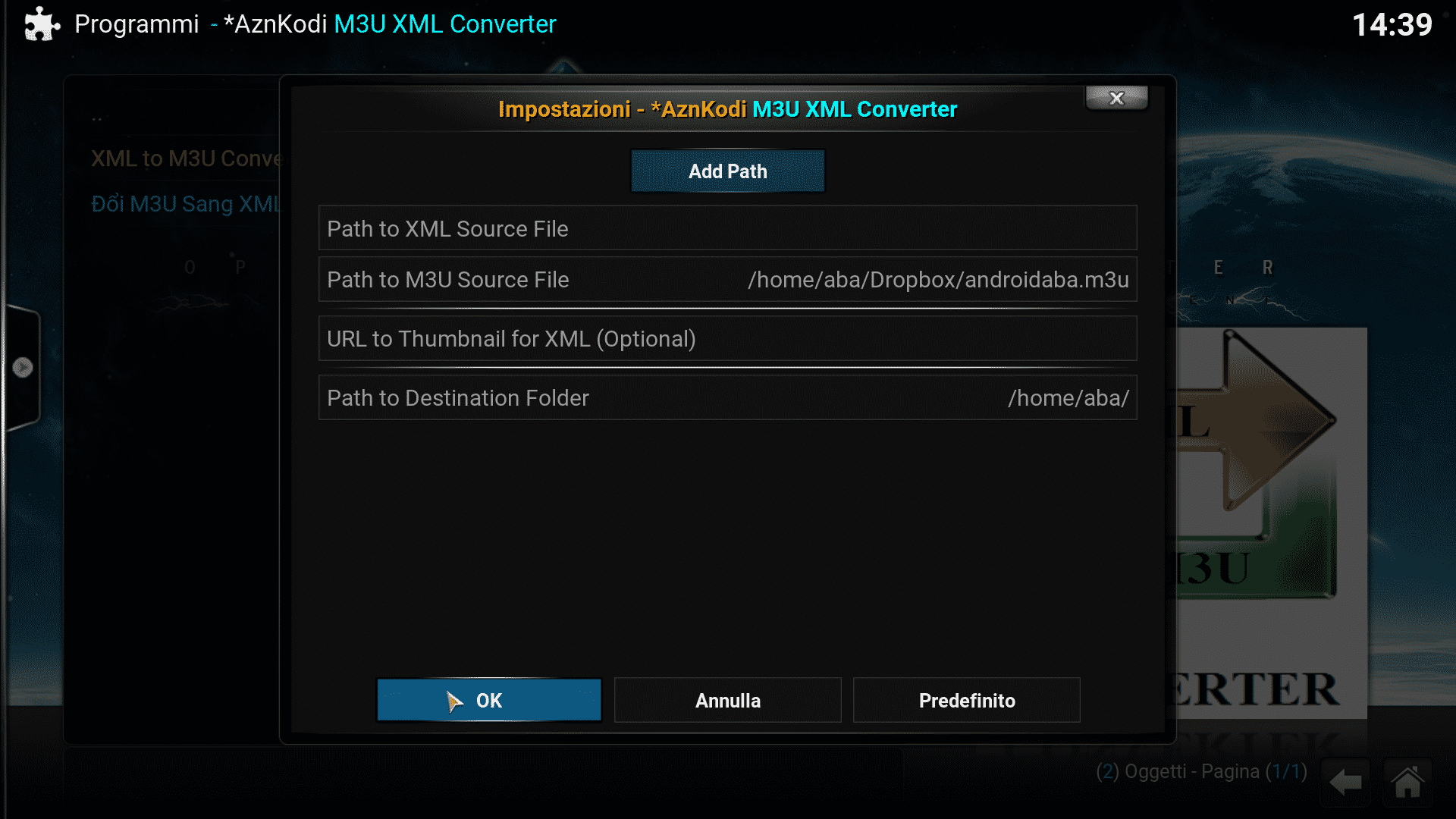Close the Impostazioni dialog with X

tap(1116, 98)
